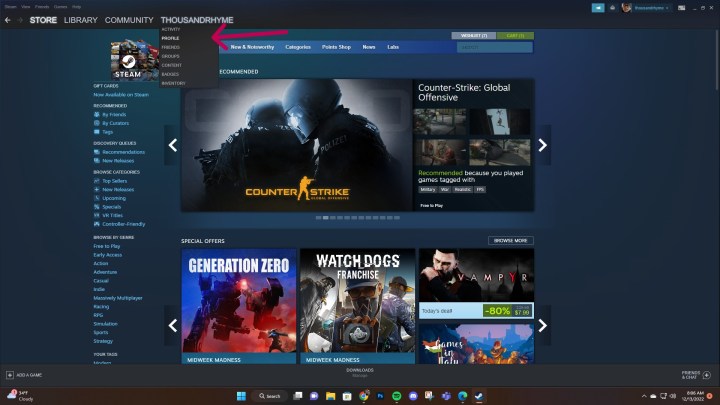
Task: Open the Steam announcements megaphone icon
Action: (598, 8)
